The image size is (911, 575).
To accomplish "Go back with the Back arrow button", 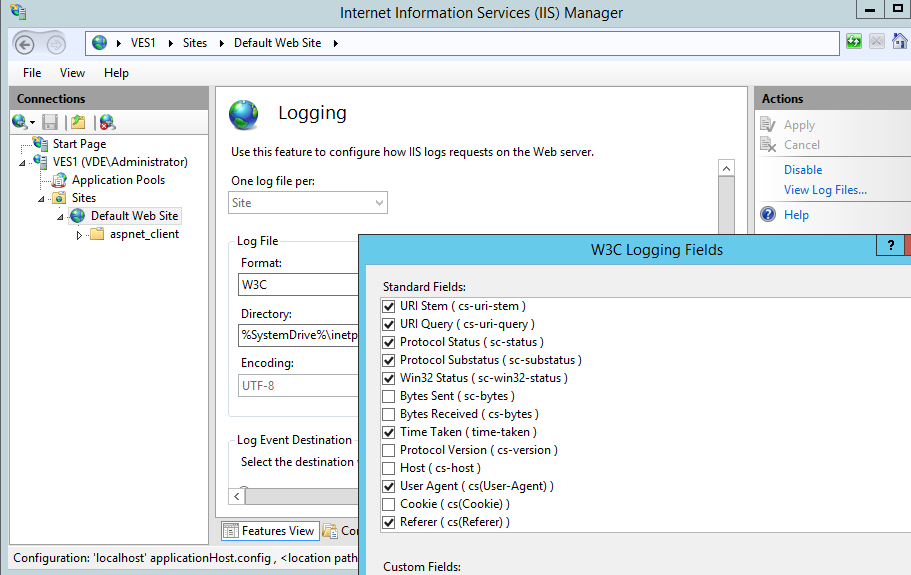I will (x=24, y=44).
